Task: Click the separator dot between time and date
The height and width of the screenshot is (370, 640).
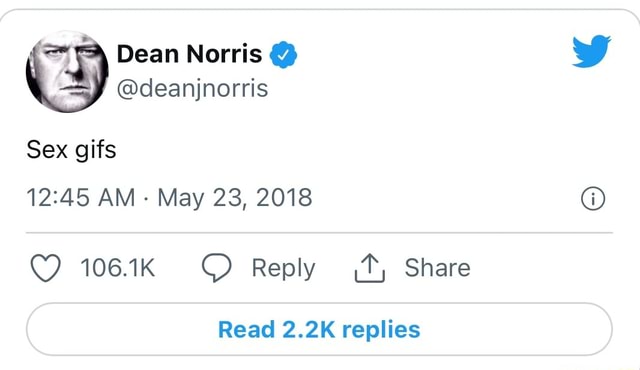Action: (146, 199)
